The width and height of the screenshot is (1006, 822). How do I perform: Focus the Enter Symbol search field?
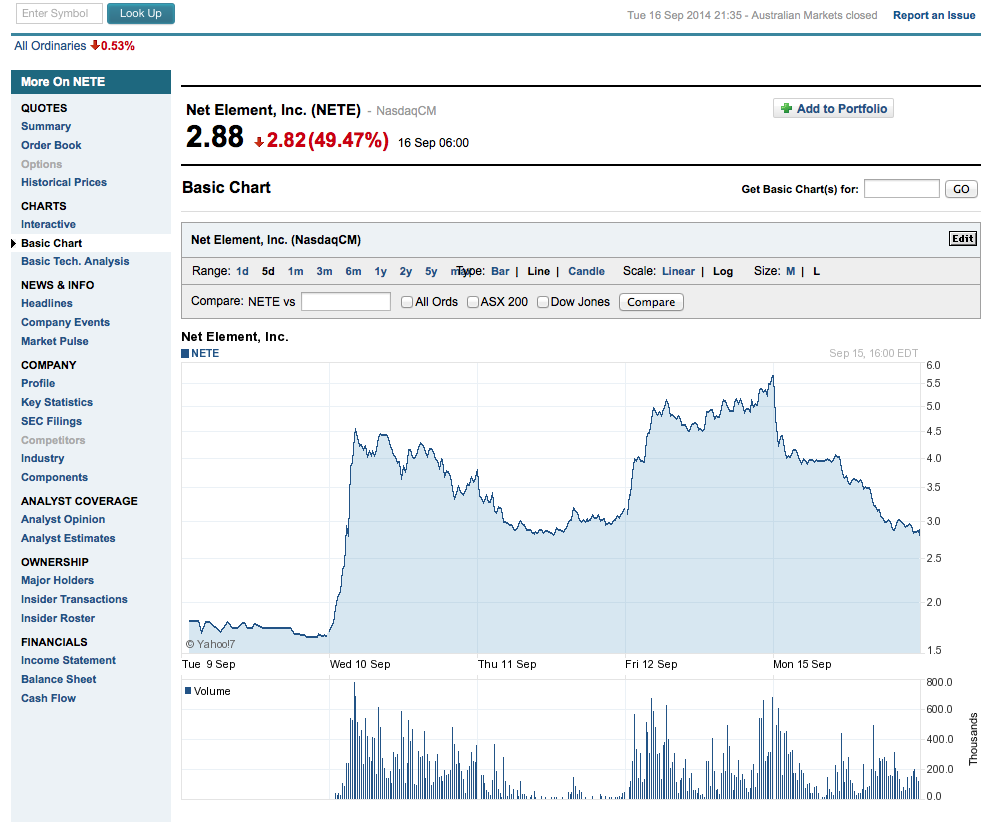tap(59, 14)
